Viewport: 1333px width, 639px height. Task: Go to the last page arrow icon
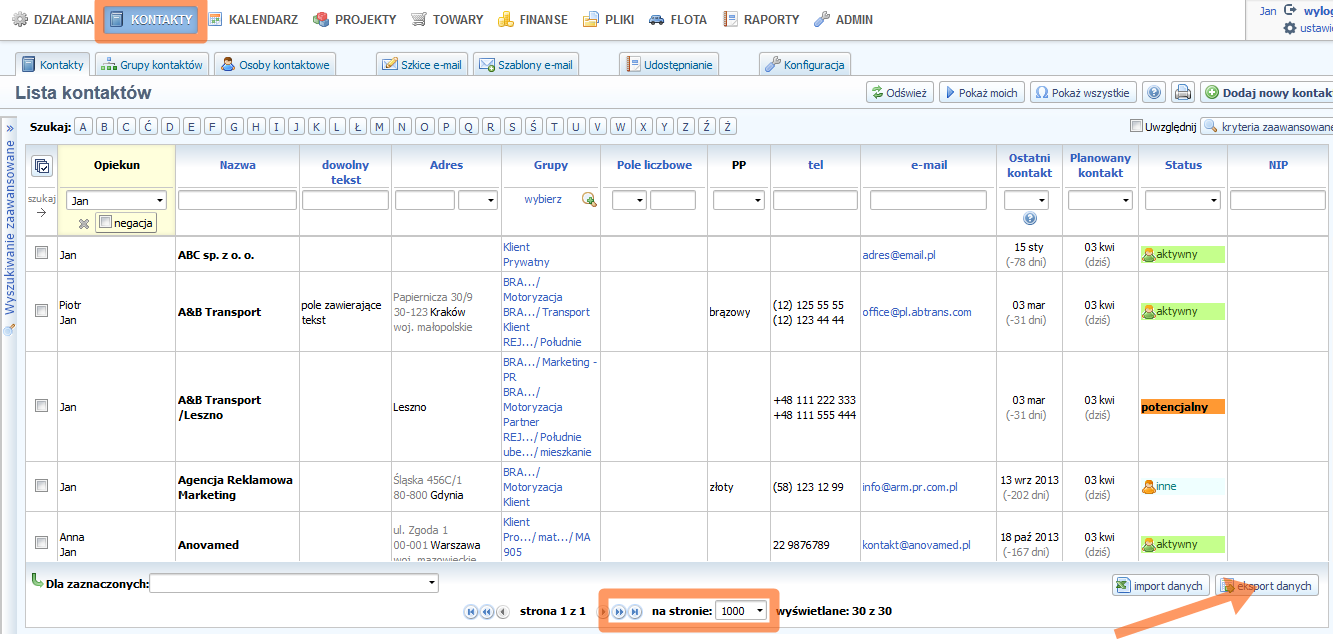tap(635, 611)
